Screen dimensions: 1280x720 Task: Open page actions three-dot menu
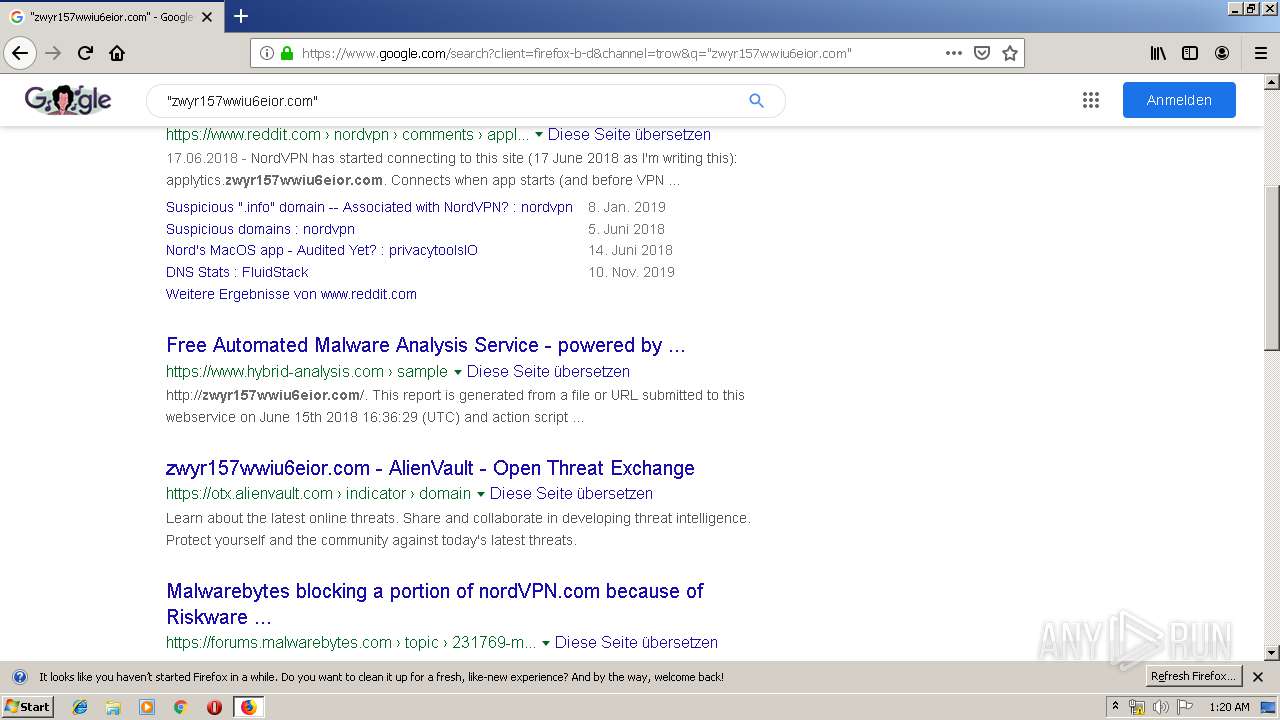click(x=954, y=53)
